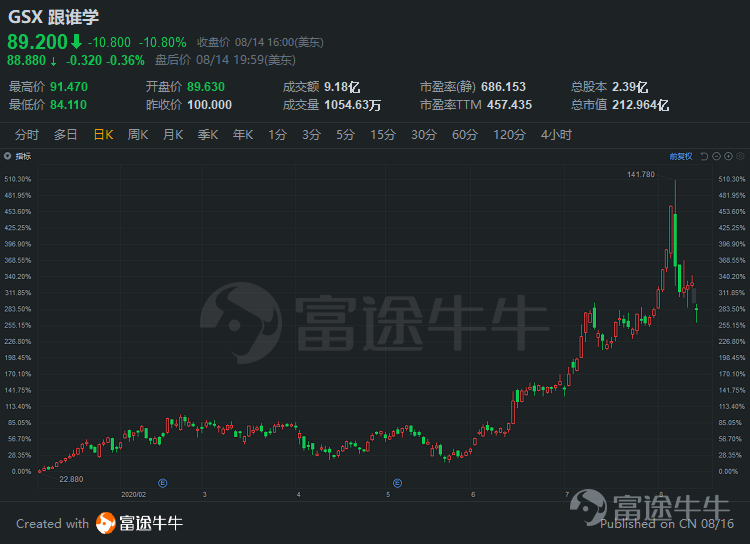750x544 pixels.
Task: Zoom in chart with plus circle icon
Action: coord(728,156)
